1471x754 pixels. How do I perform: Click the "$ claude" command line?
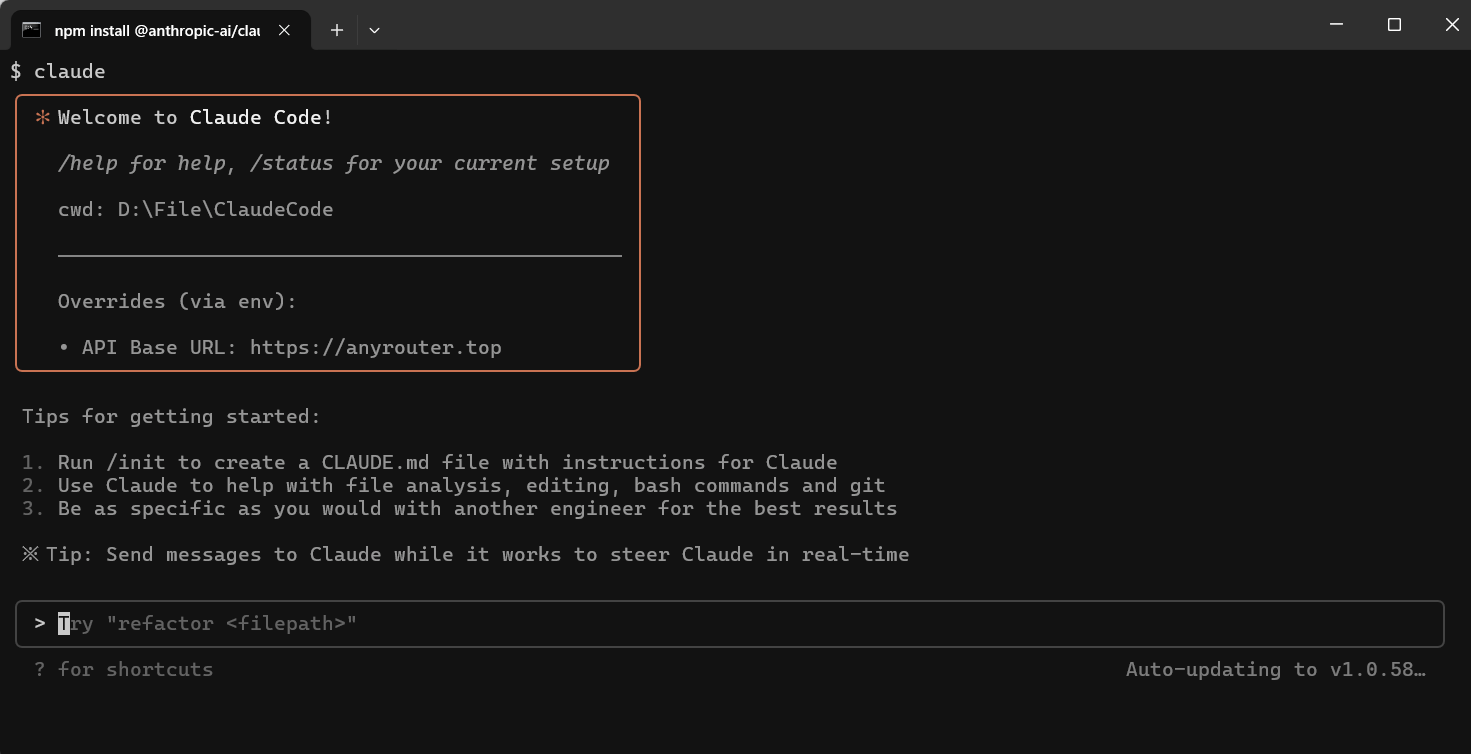(58, 71)
